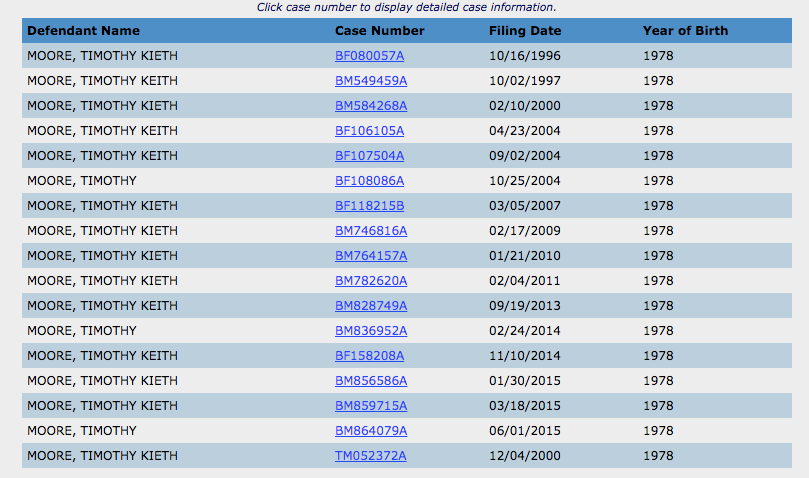The width and height of the screenshot is (809, 478).
Task: Click the Filing Date column header
Action: pyautogui.click(x=525, y=31)
